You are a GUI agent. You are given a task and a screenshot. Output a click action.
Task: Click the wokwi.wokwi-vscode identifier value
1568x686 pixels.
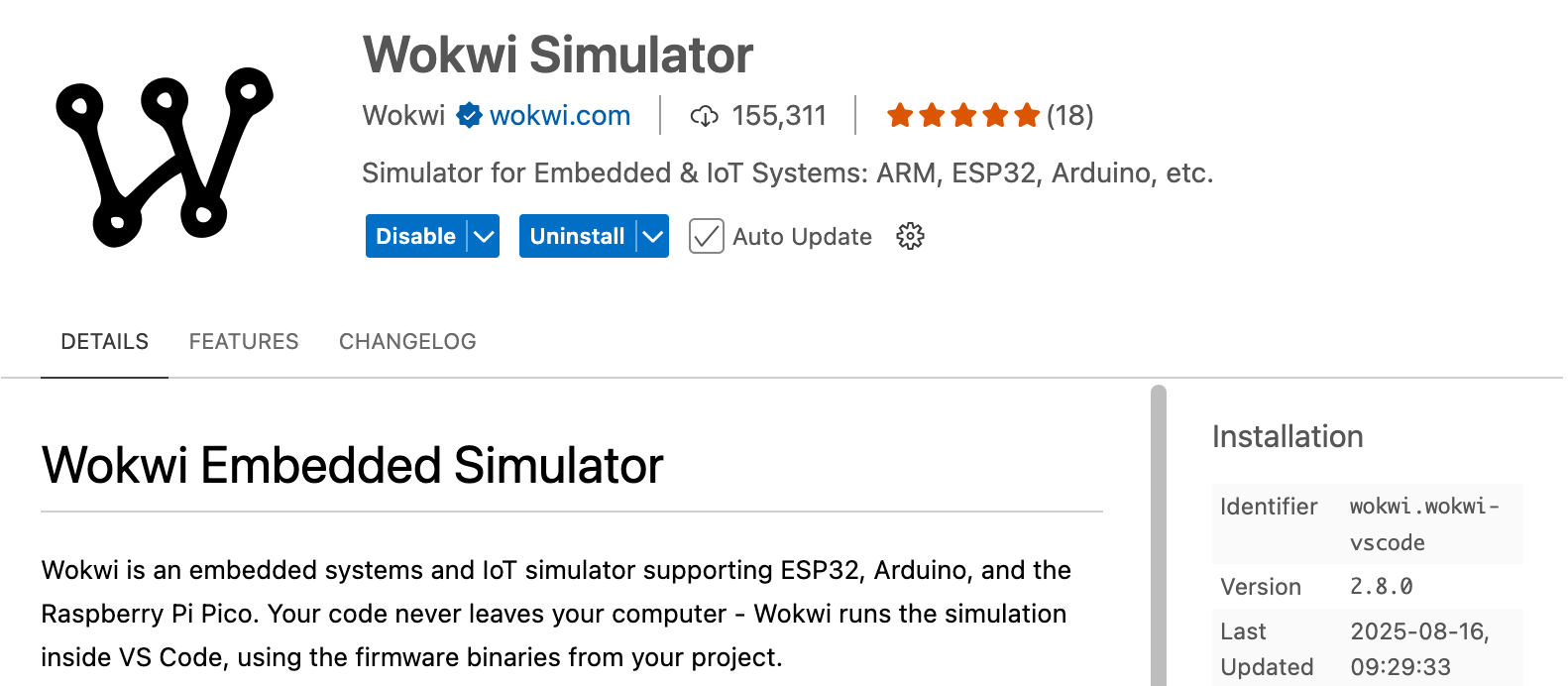pyautogui.click(x=1423, y=523)
